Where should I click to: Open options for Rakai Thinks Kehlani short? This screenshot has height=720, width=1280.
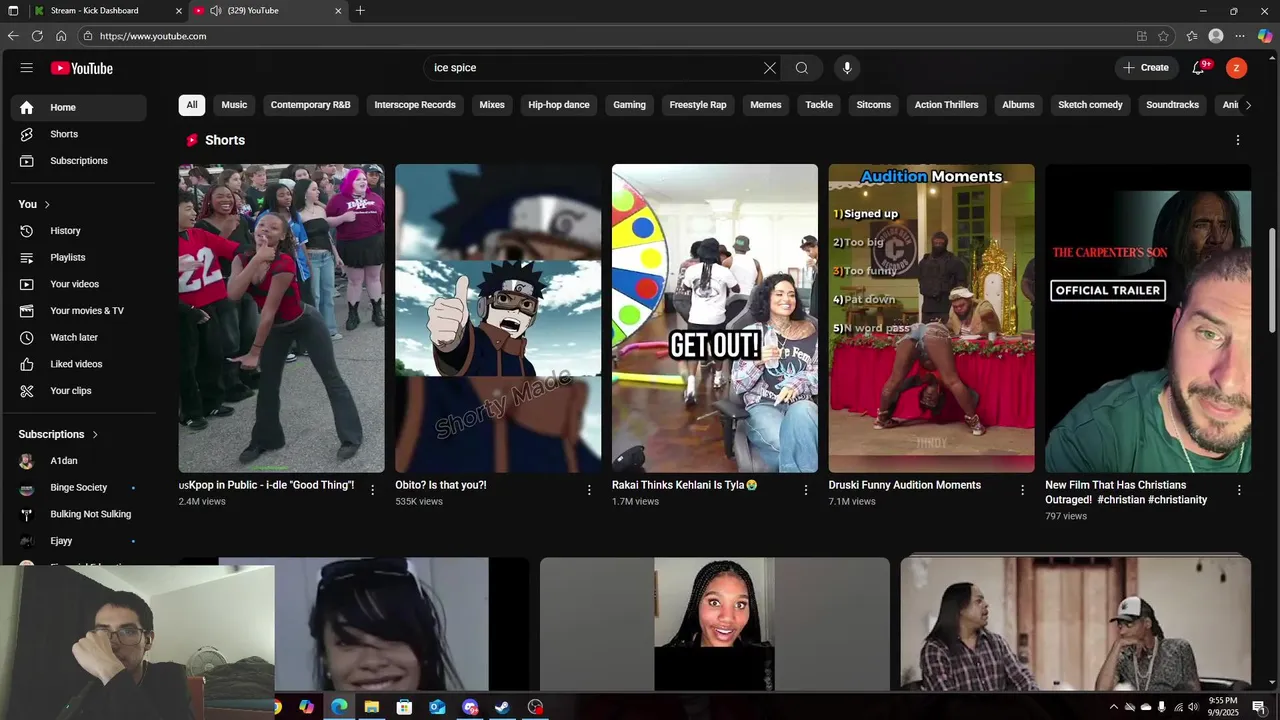[806, 490]
